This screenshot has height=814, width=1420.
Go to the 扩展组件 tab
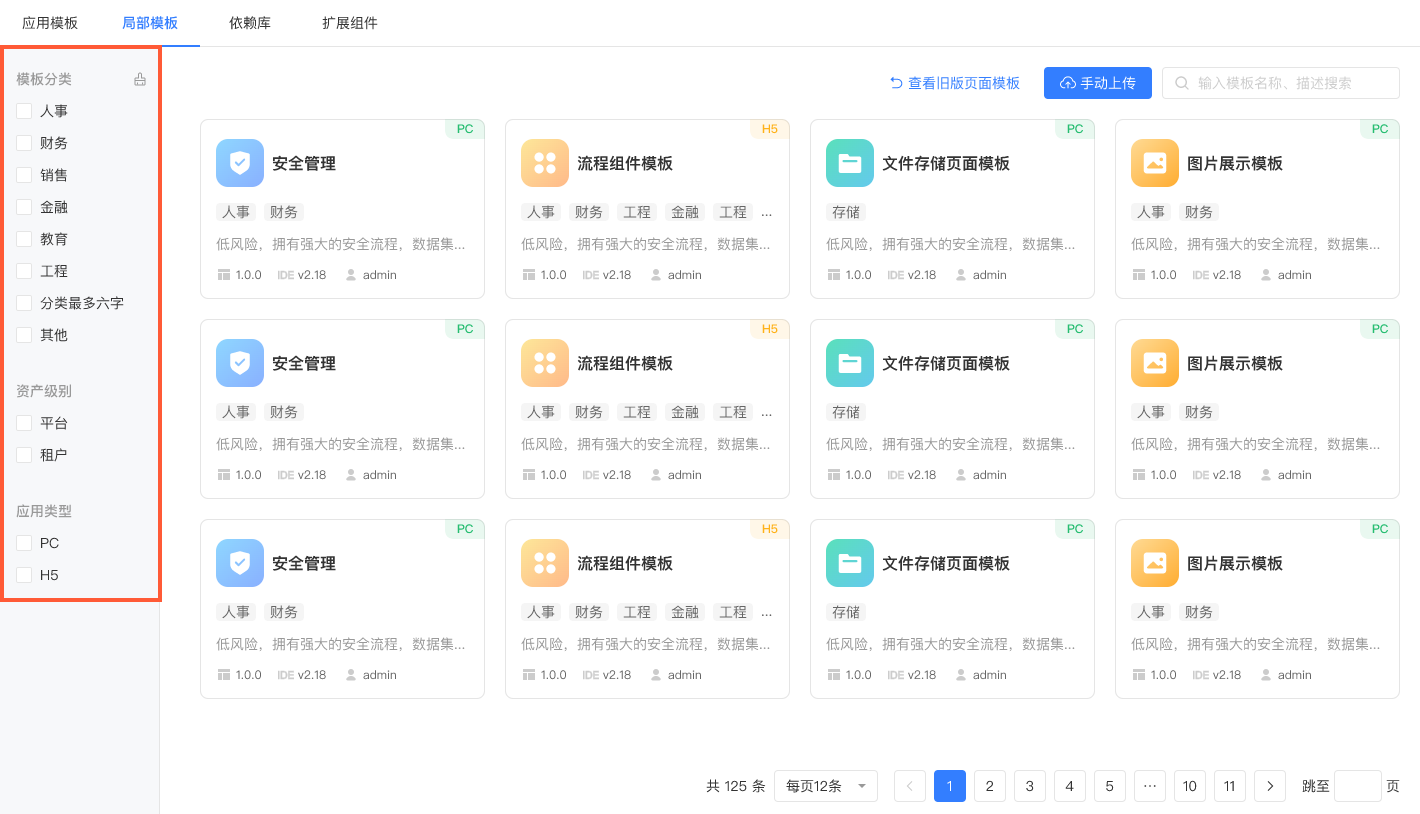[350, 23]
